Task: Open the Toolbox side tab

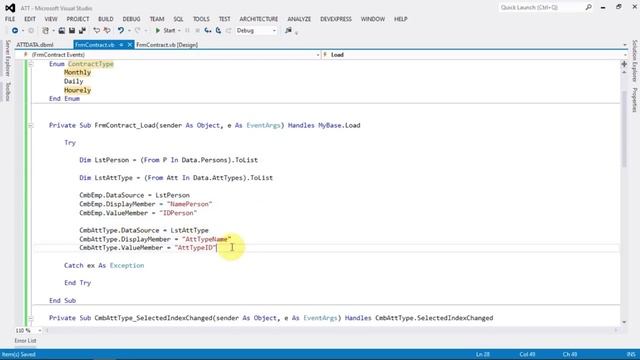Action: [7, 91]
